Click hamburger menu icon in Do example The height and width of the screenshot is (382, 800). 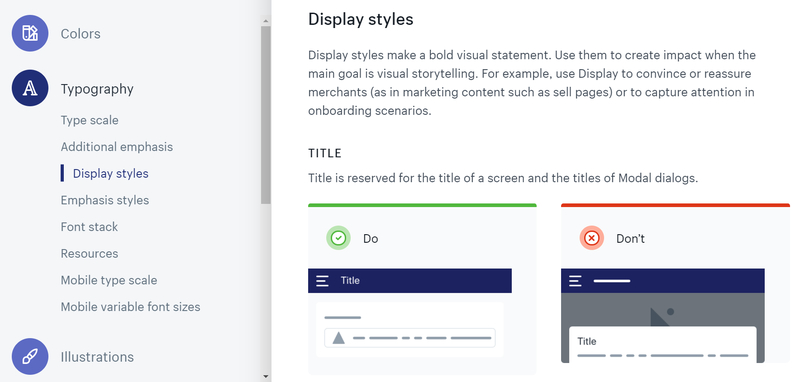[x=322, y=281]
